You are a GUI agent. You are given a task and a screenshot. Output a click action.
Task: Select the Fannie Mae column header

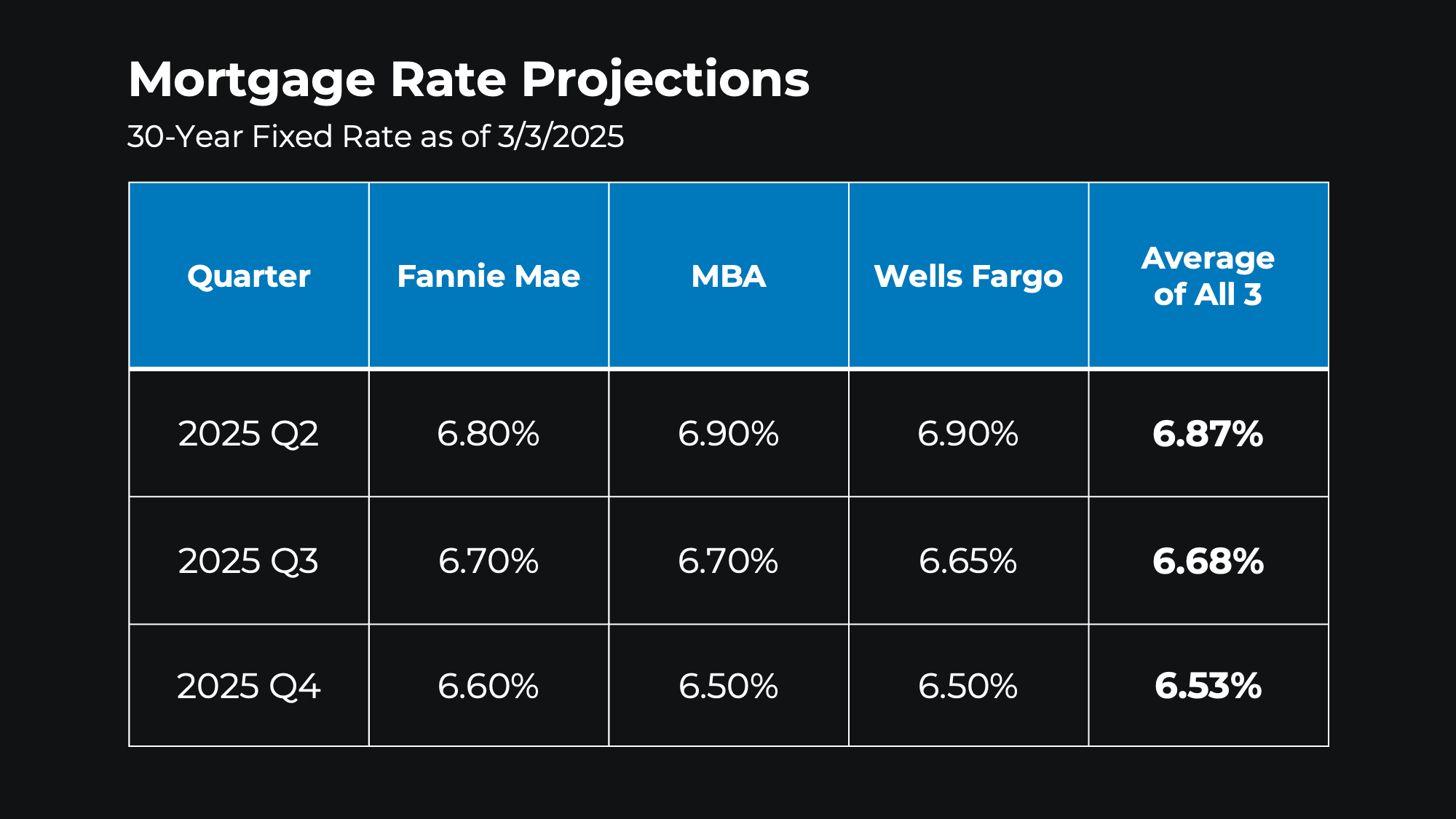[x=488, y=276]
